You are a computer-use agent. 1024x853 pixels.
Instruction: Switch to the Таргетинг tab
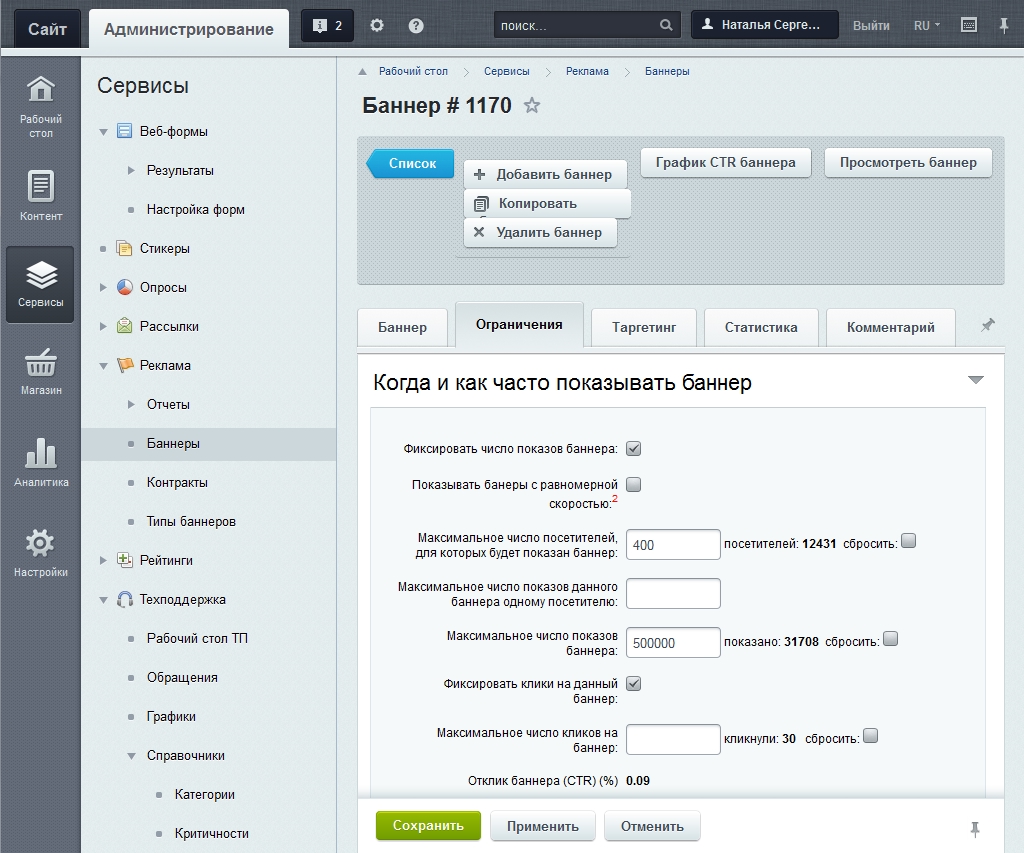644,327
